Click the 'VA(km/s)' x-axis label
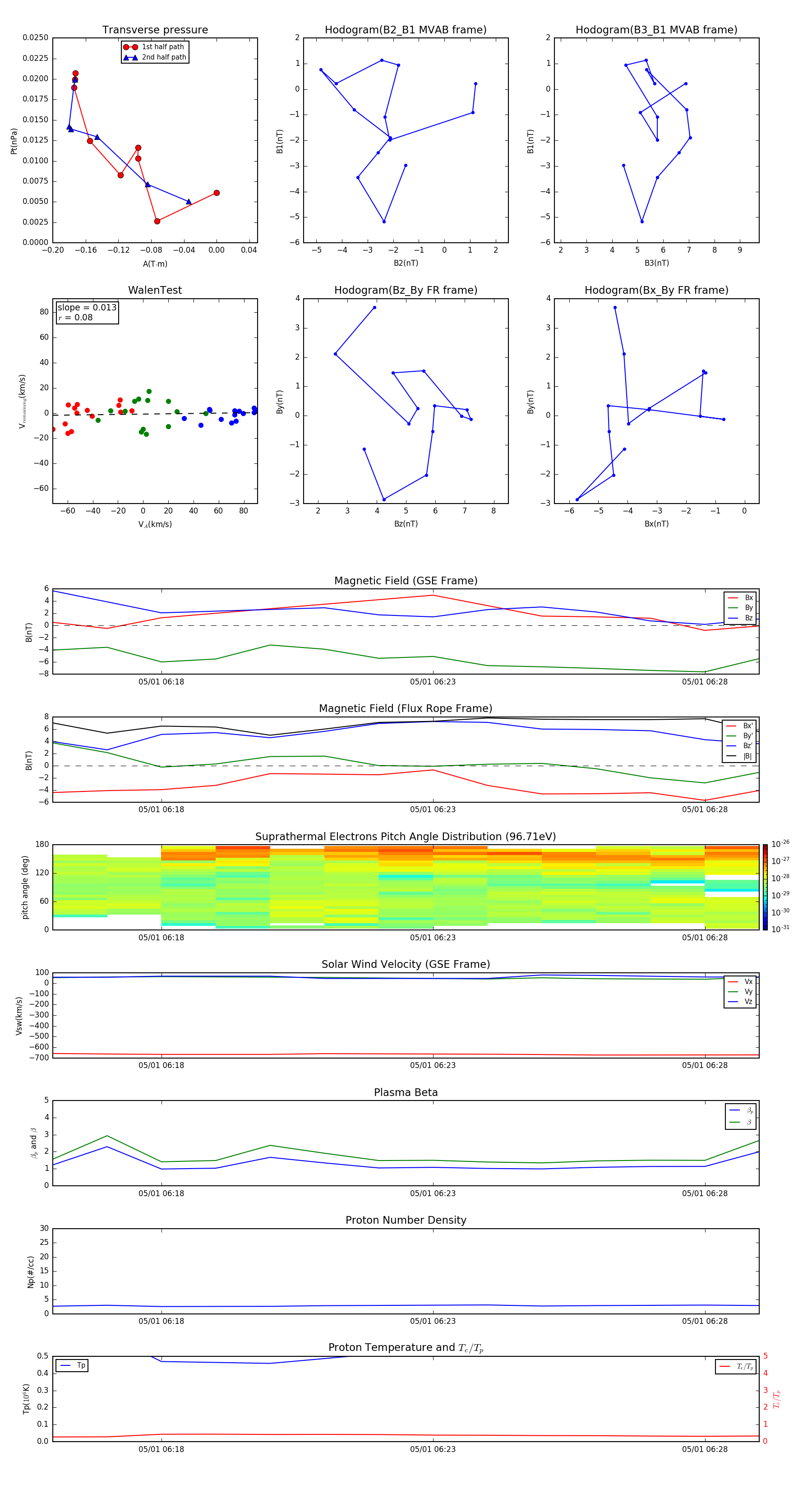Screen dimensions: 812x1489 click(x=155, y=525)
